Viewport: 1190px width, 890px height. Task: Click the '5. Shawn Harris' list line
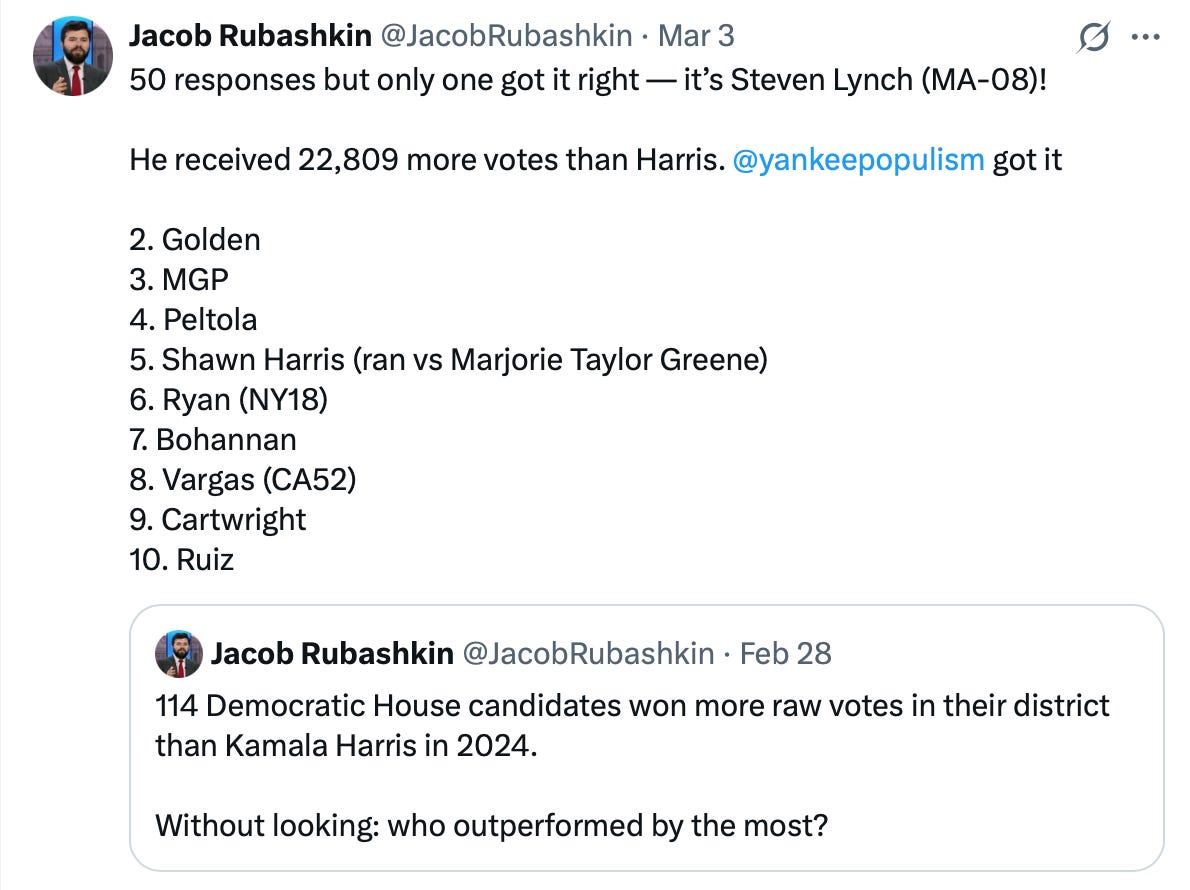448,360
